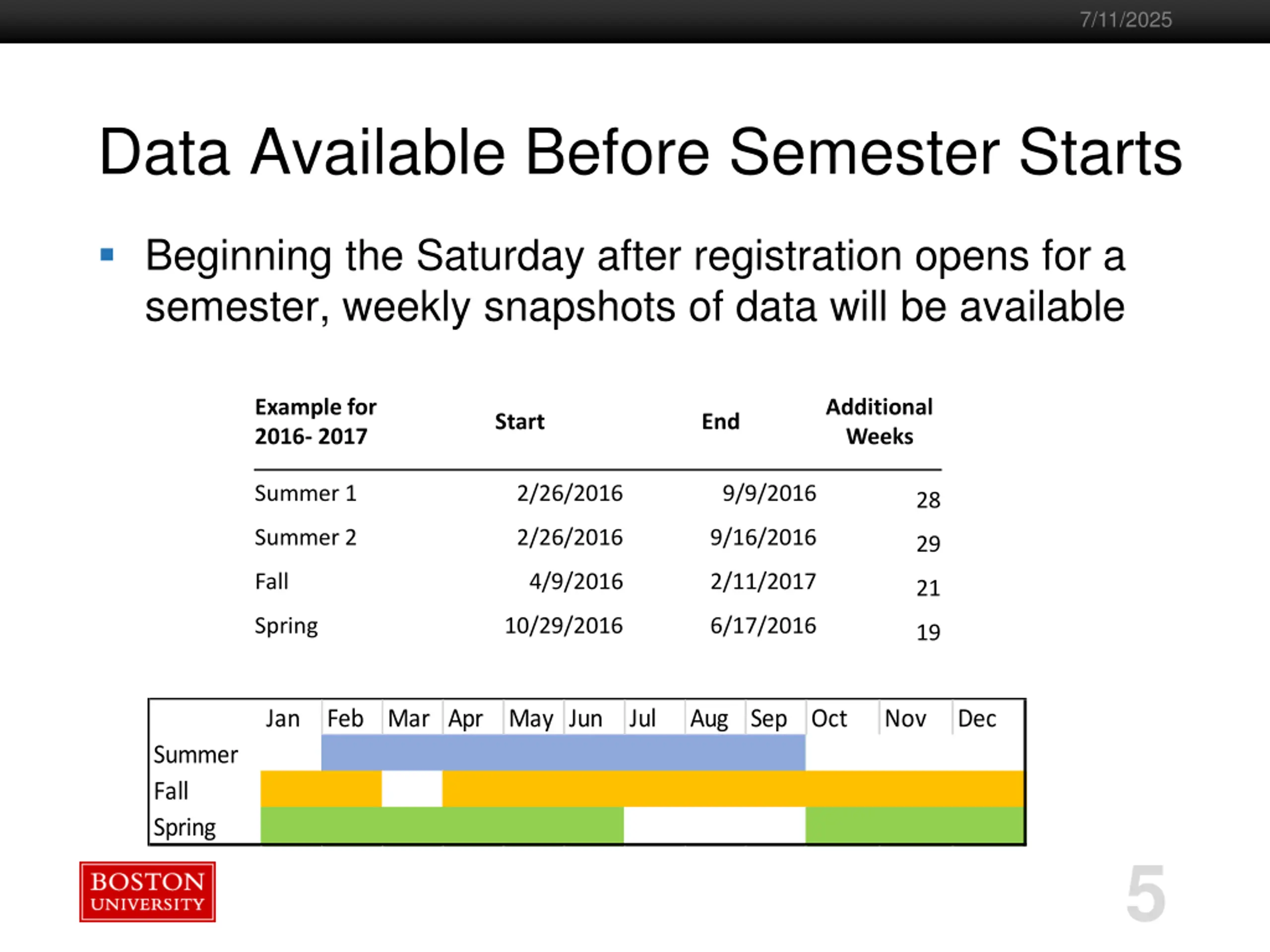The height and width of the screenshot is (952, 1270).
Task: Click the orange Fall bar under Jan
Action: click(x=290, y=788)
